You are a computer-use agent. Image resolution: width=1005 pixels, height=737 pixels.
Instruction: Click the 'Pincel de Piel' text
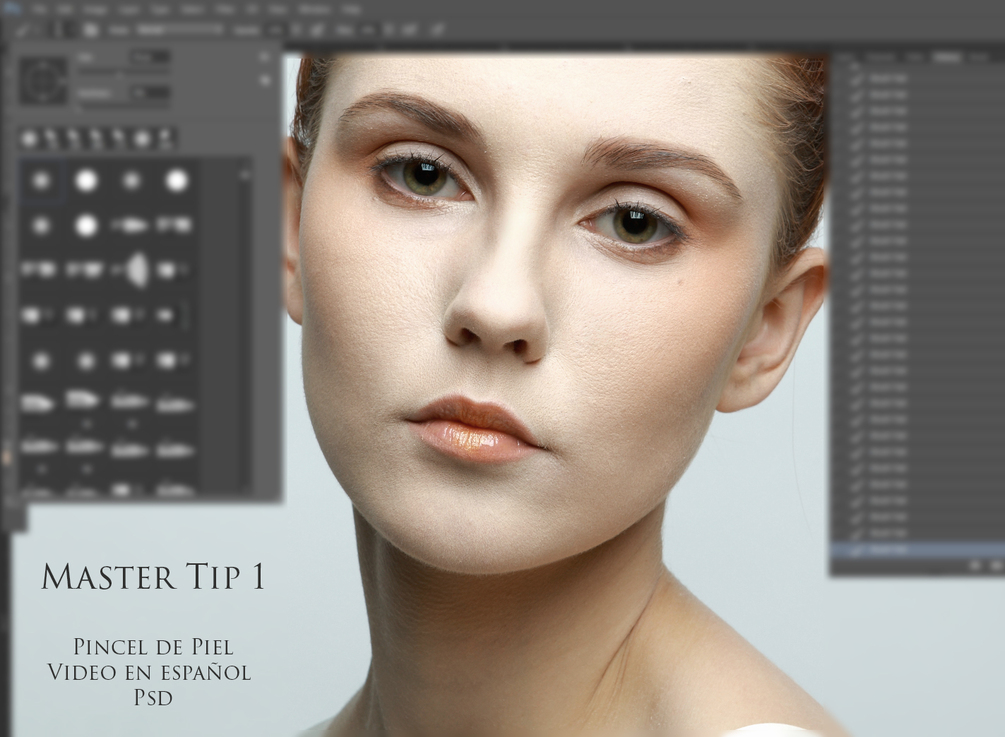[x=153, y=647]
